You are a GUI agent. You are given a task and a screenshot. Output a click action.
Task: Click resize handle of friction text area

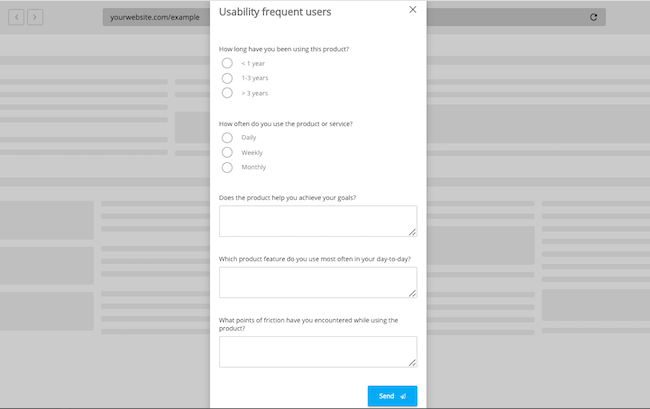412,363
